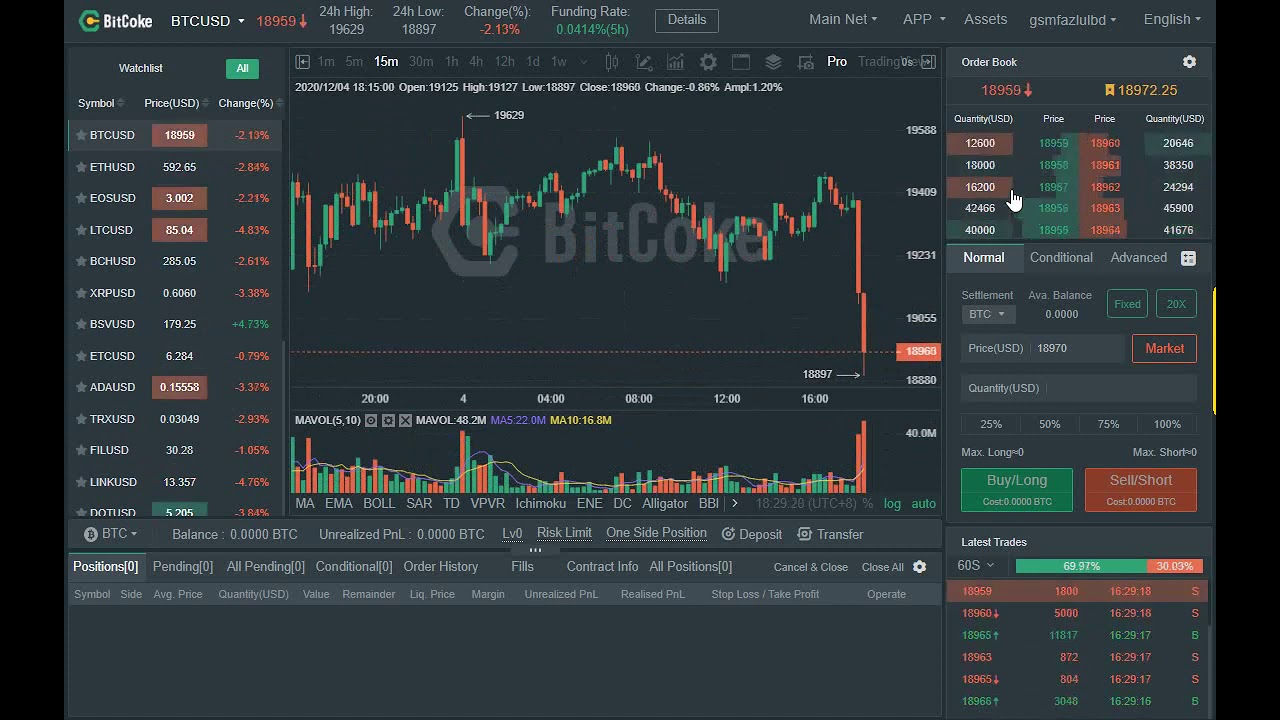
Task: Open the BTC balance currency dropdown
Action: 111,534
